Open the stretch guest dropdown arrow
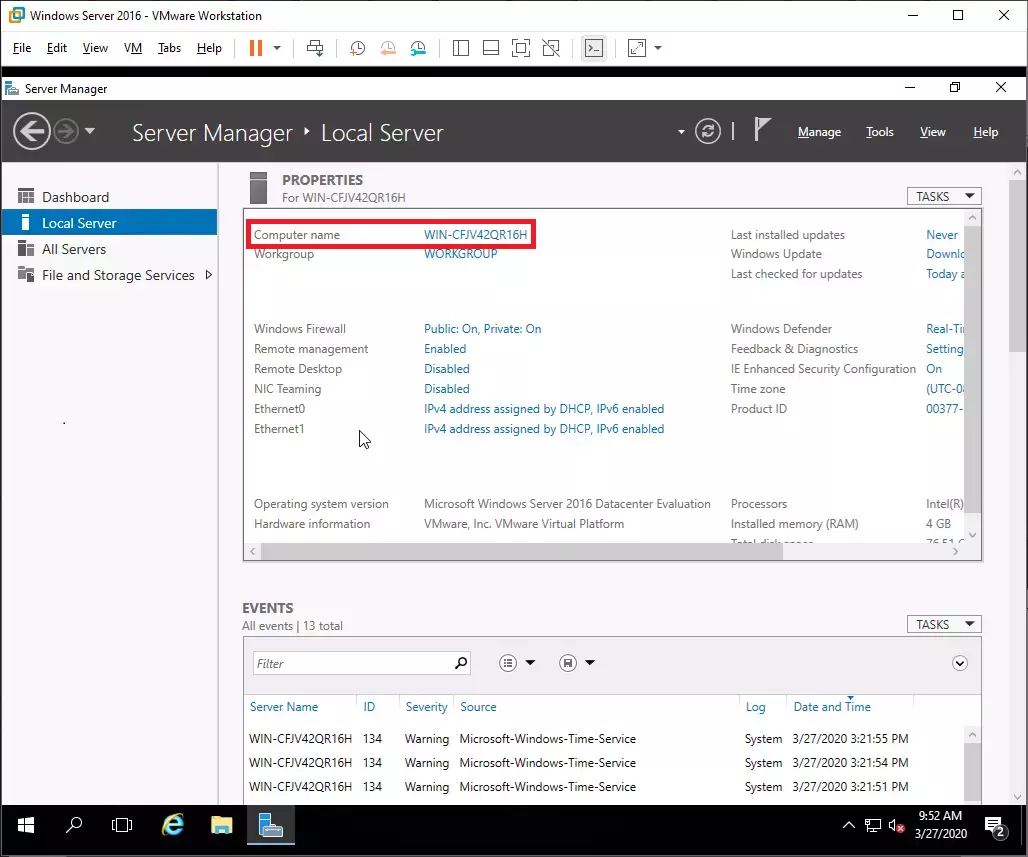This screenshot has width=1028, height=857. click(x=658, y=48)
